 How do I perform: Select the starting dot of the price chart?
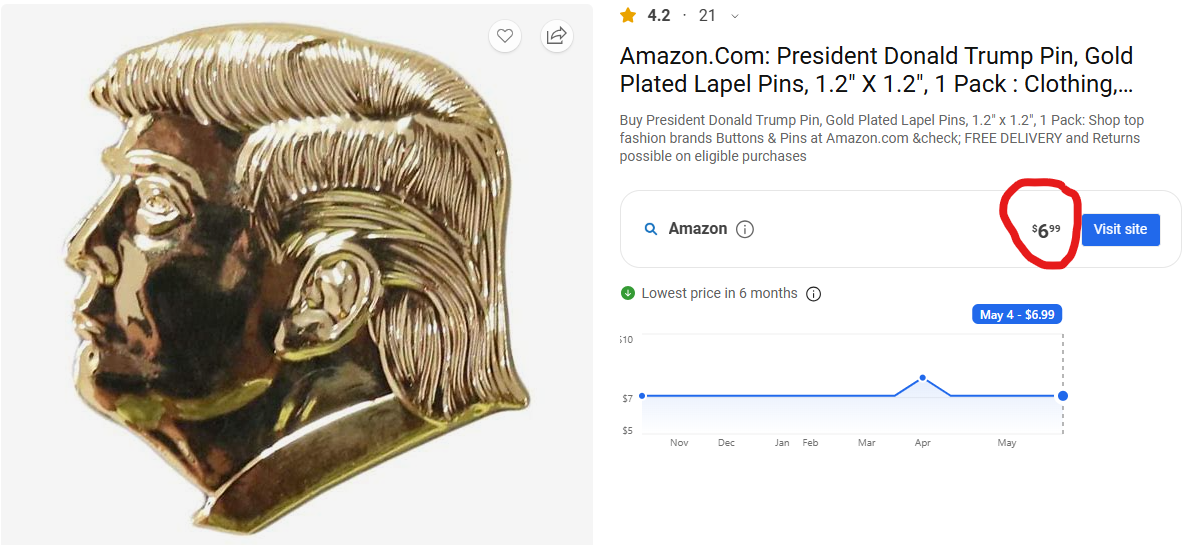pyautogui.click(x=642, y=396)
